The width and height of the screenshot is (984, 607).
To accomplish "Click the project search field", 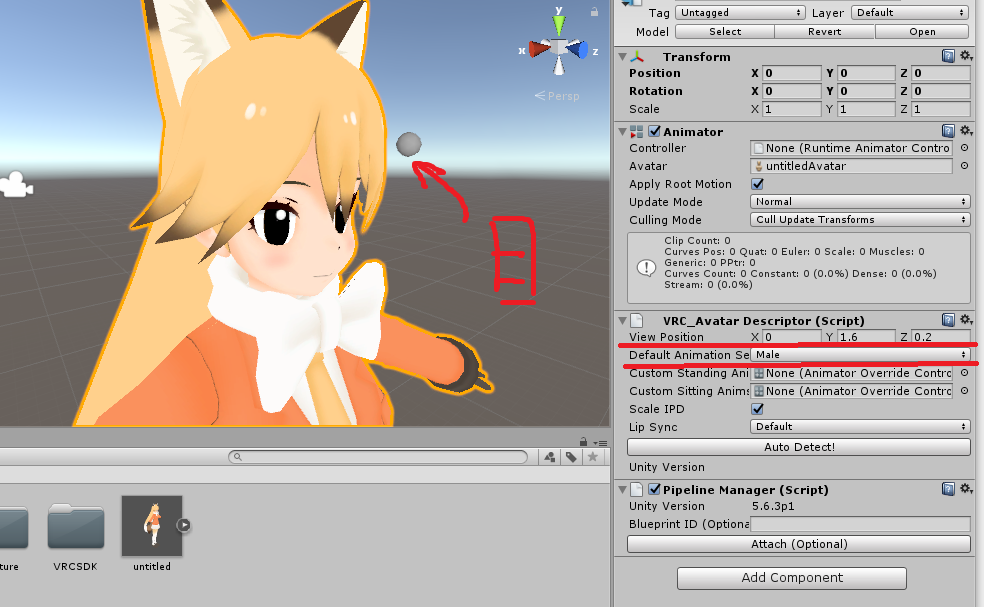I will pos(378,457).
